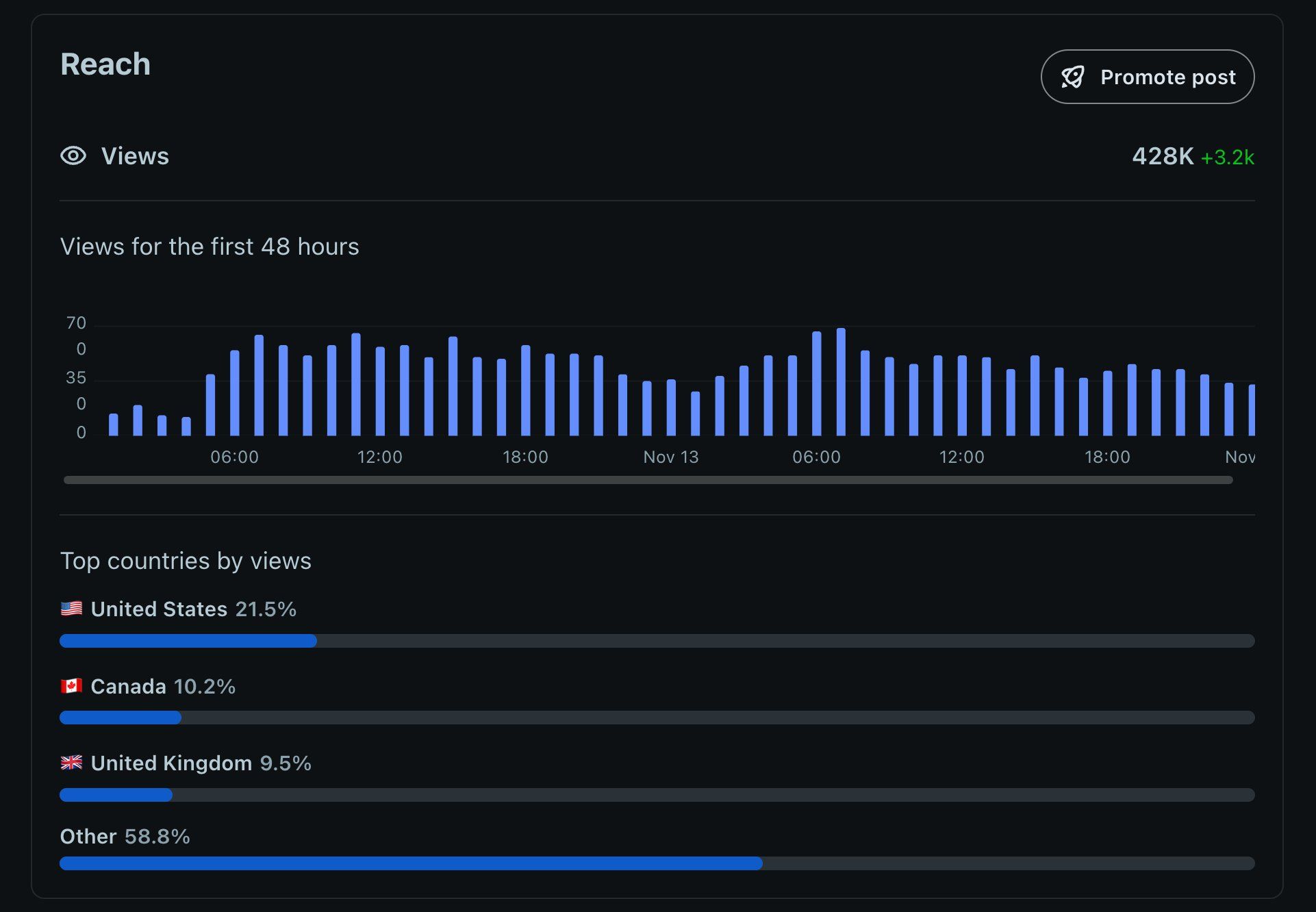Screen dimensions: 1316x912
Task: Click the United States 21.5% progress bar
Action: pos(188,641)
